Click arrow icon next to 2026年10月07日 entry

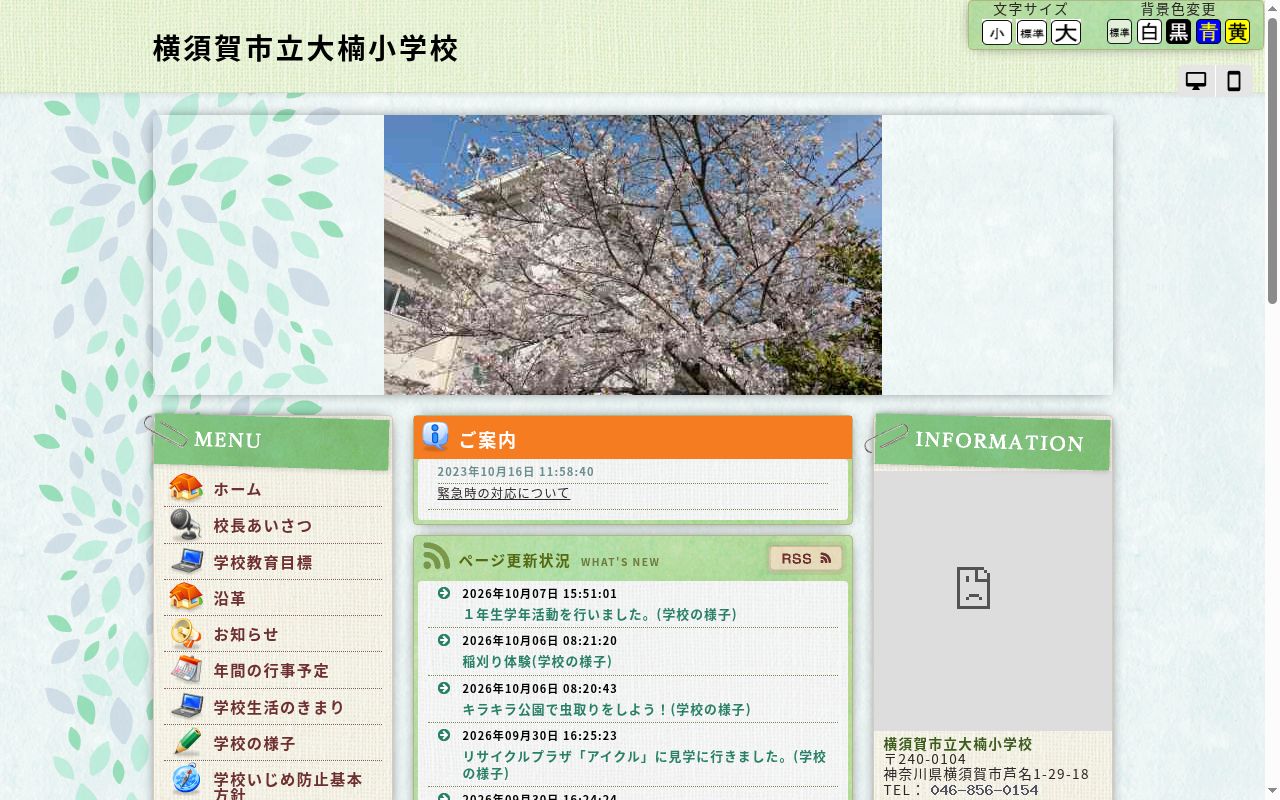(x=444, y=593)
